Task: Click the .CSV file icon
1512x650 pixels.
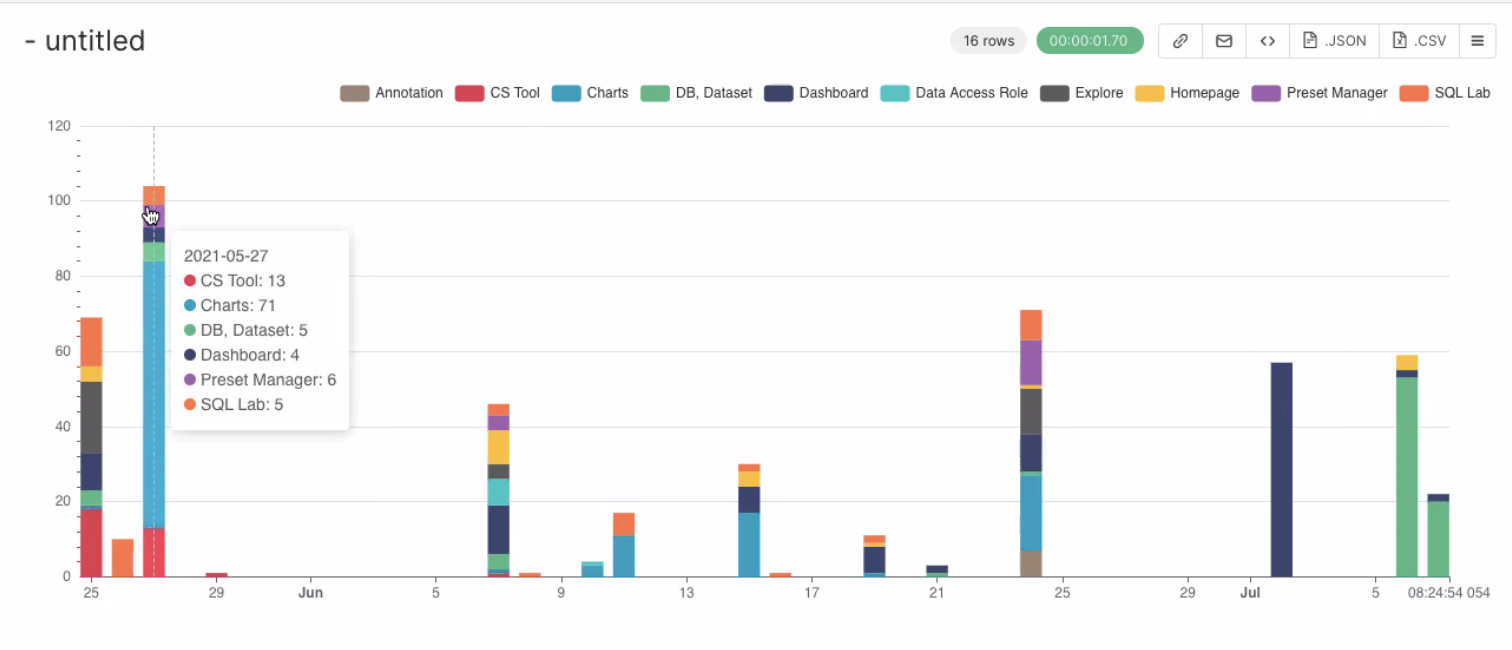Action: 1399,41
